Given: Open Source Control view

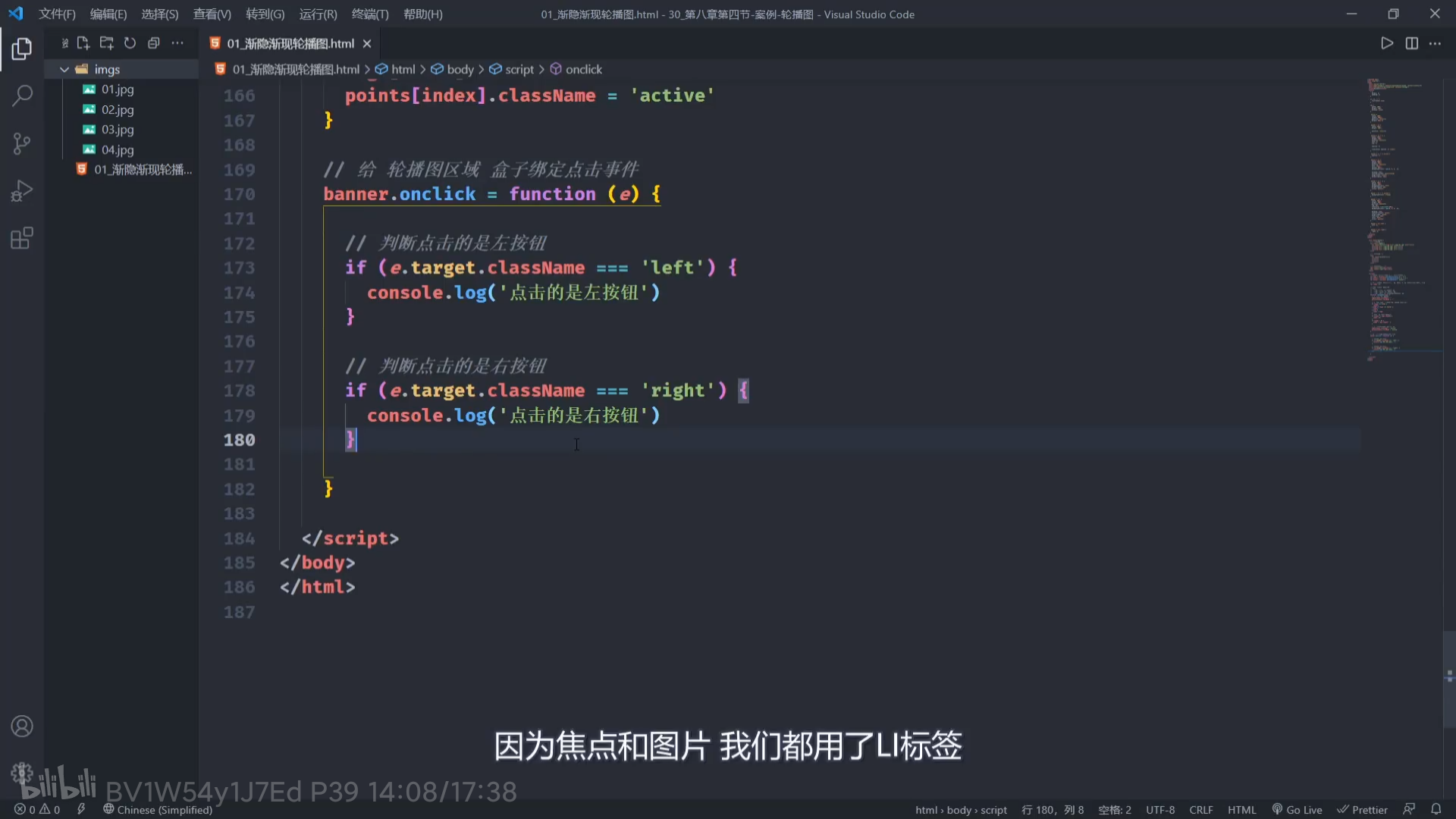Looking at the screenshot, I should [x=22, y=143].
